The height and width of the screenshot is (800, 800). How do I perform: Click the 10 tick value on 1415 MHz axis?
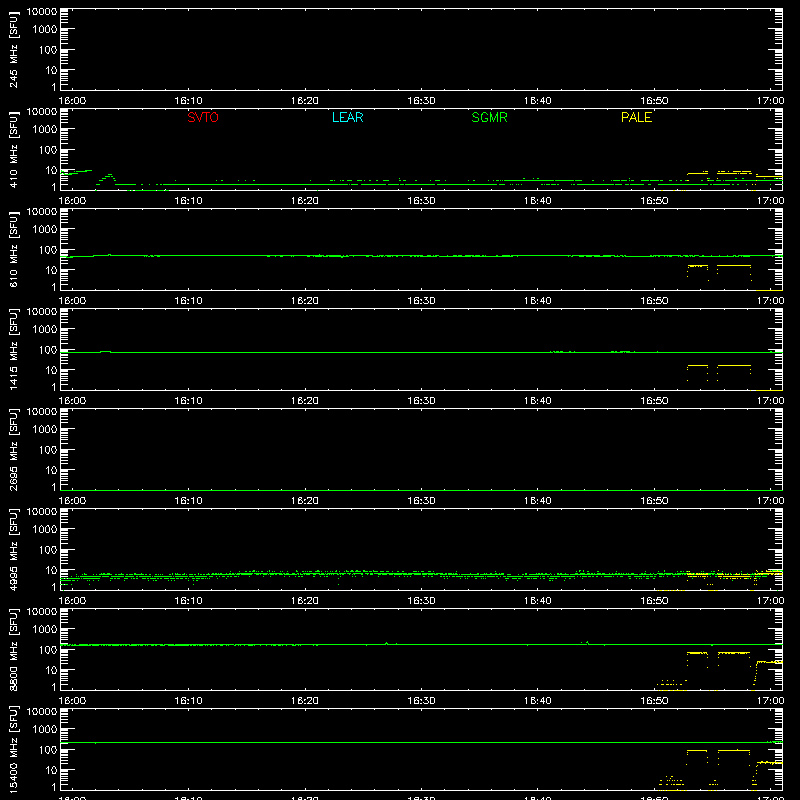51,370
